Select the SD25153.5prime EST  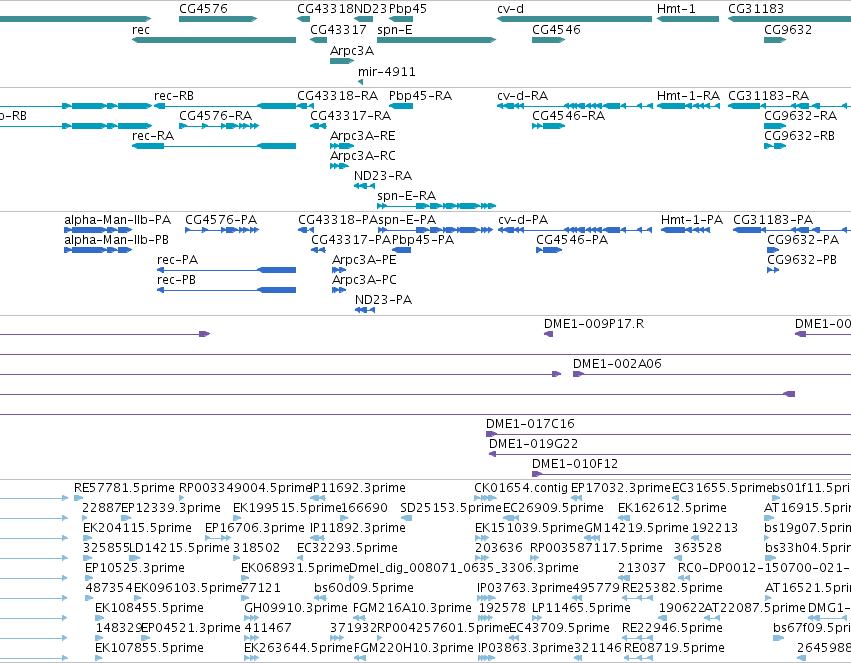coord(406,518)
